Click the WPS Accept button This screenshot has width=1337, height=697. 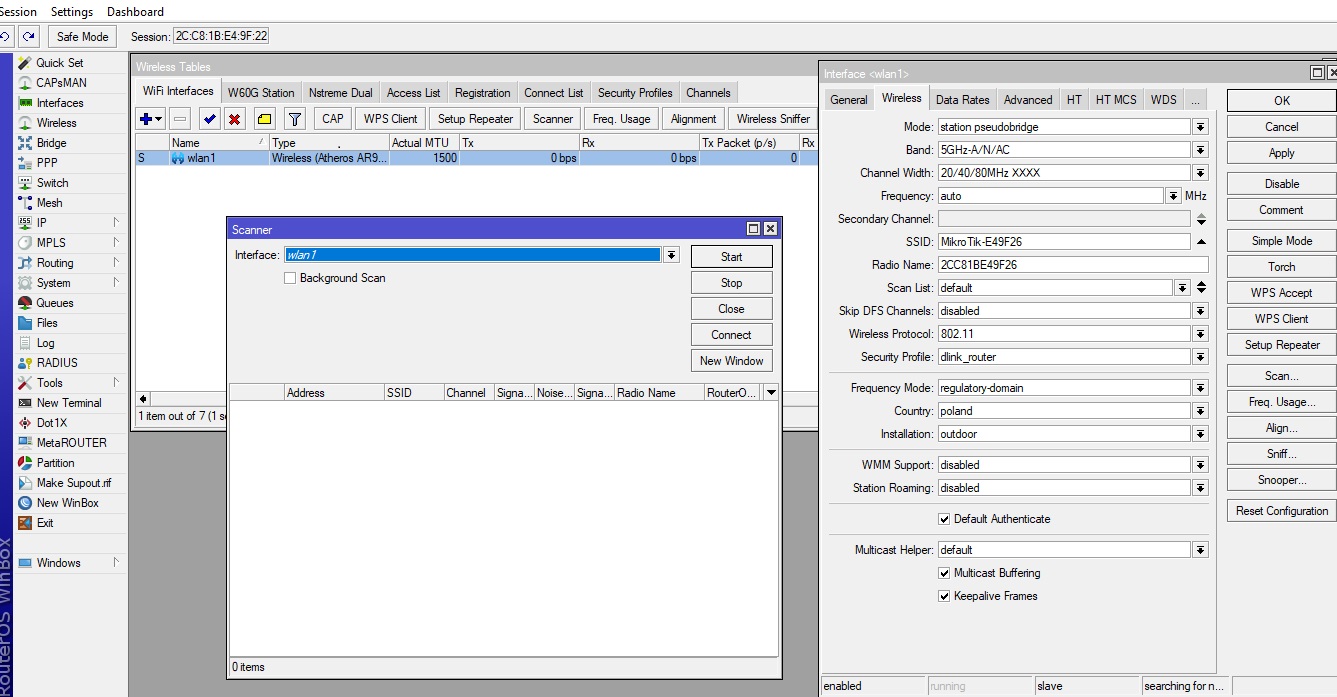click(1281, 293)
